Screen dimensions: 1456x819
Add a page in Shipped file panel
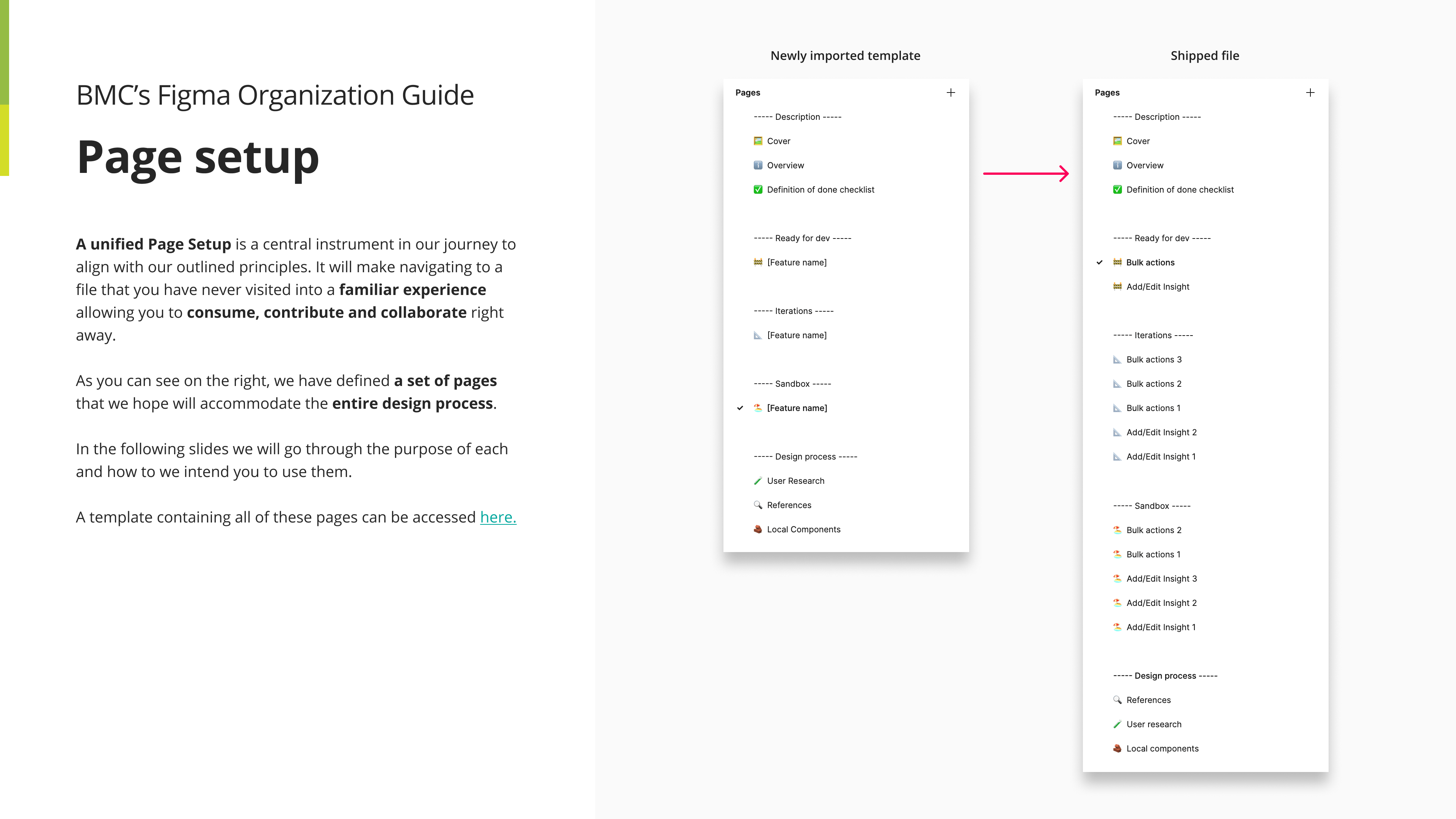tap(1310, 93)
